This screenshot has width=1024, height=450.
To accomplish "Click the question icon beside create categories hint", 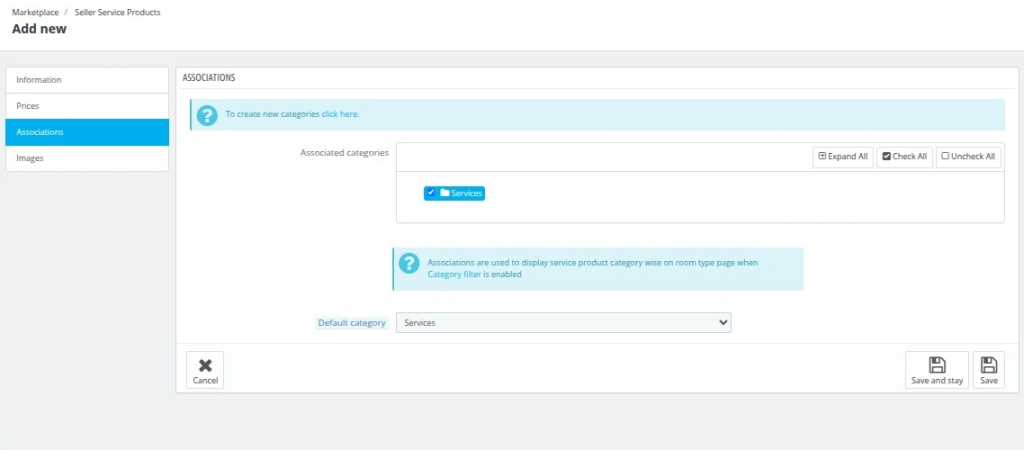I will click(x=207, y=115).
